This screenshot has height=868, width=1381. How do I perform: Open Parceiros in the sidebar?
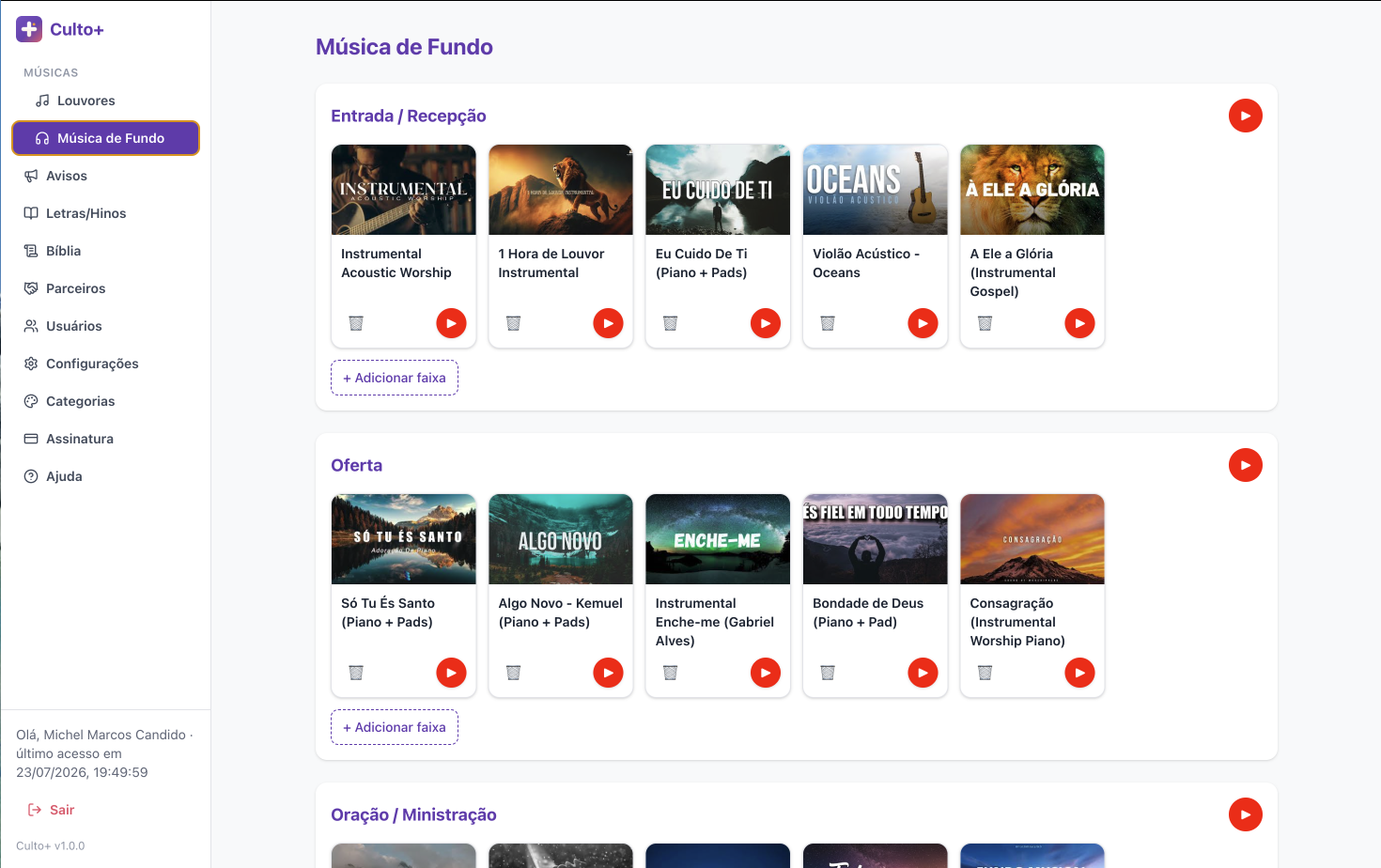pyautogui.click(x=105, y=288)
